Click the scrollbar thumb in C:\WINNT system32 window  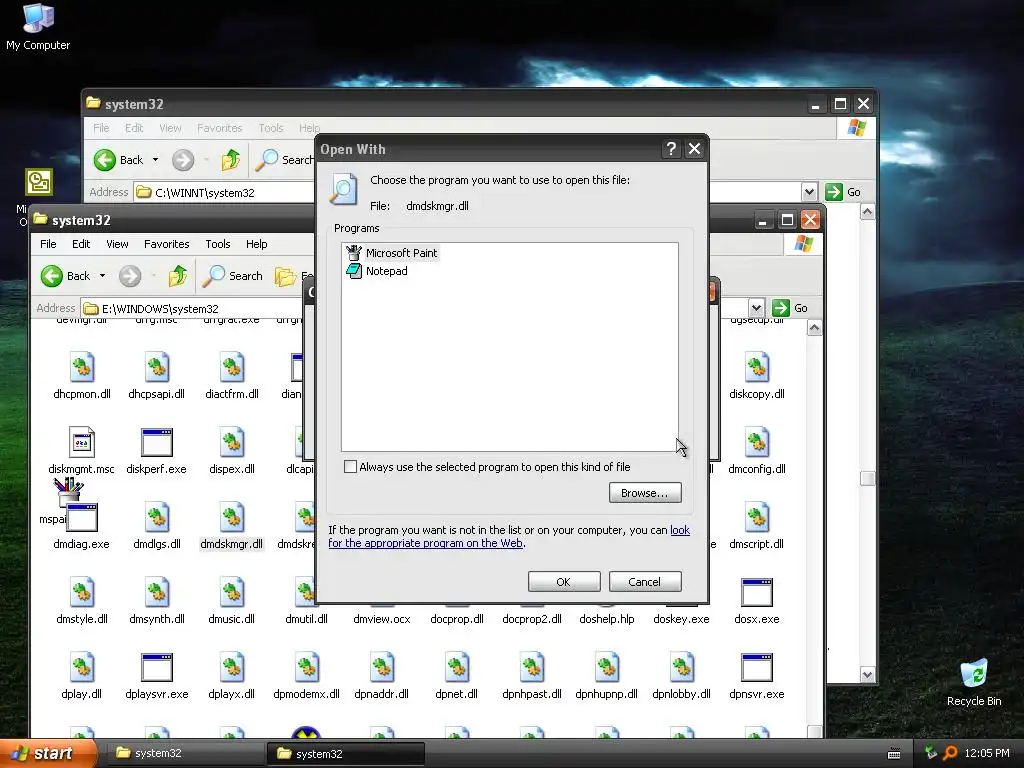coord(867,479)
